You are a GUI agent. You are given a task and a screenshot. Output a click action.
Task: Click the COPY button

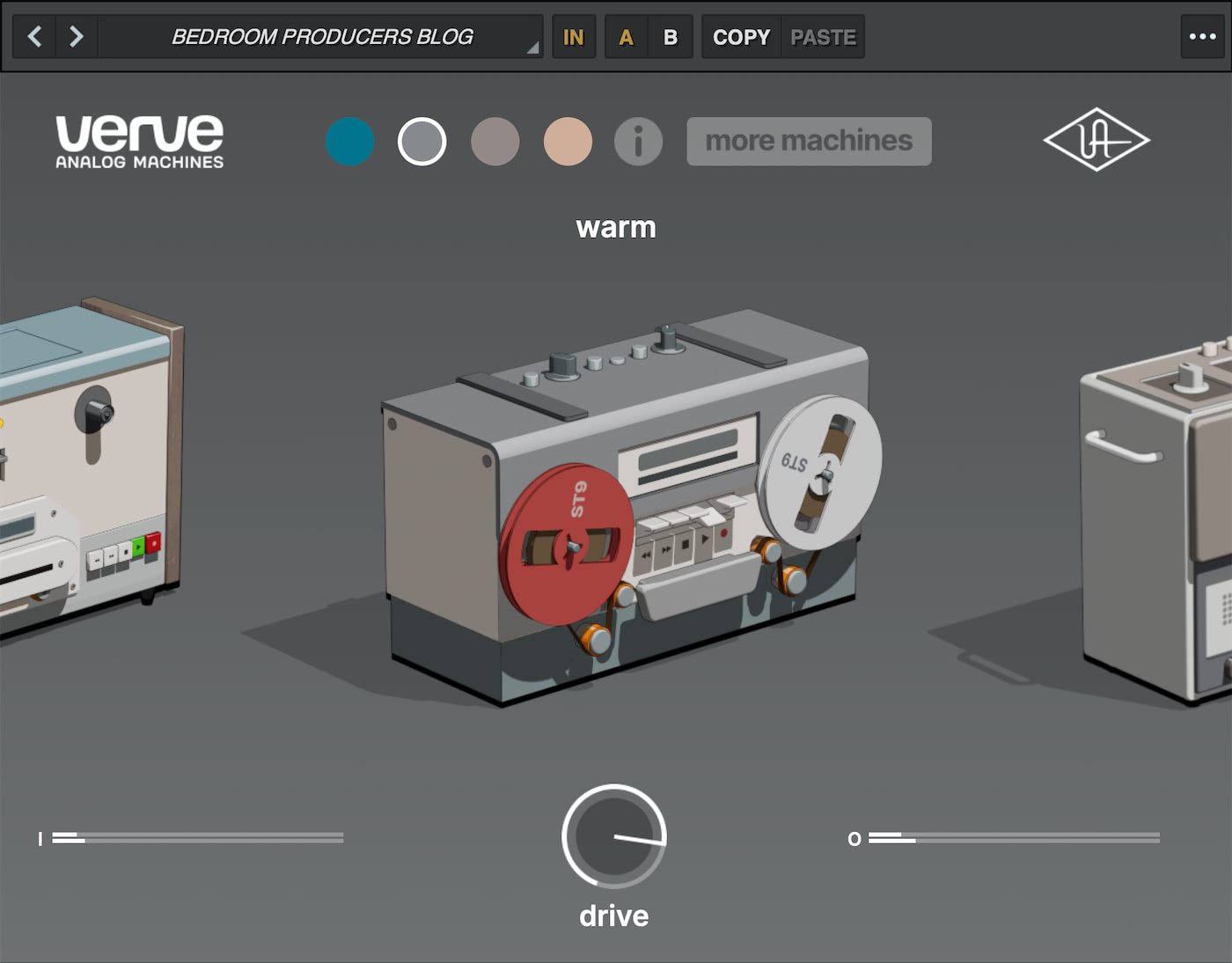click(x=741, y=37)
